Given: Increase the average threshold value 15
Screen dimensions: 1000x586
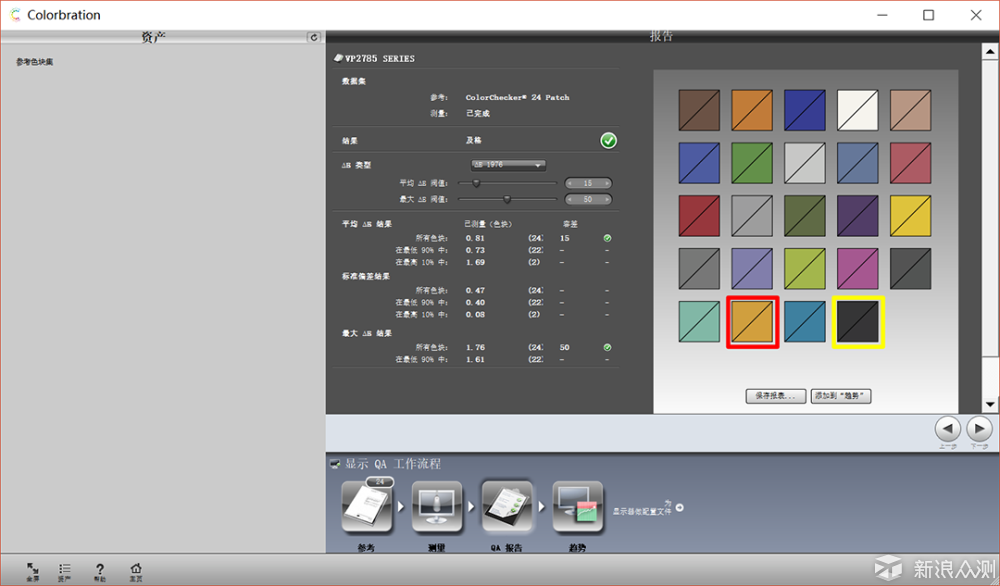Looking at the screenshot, I should click(607, 183).
